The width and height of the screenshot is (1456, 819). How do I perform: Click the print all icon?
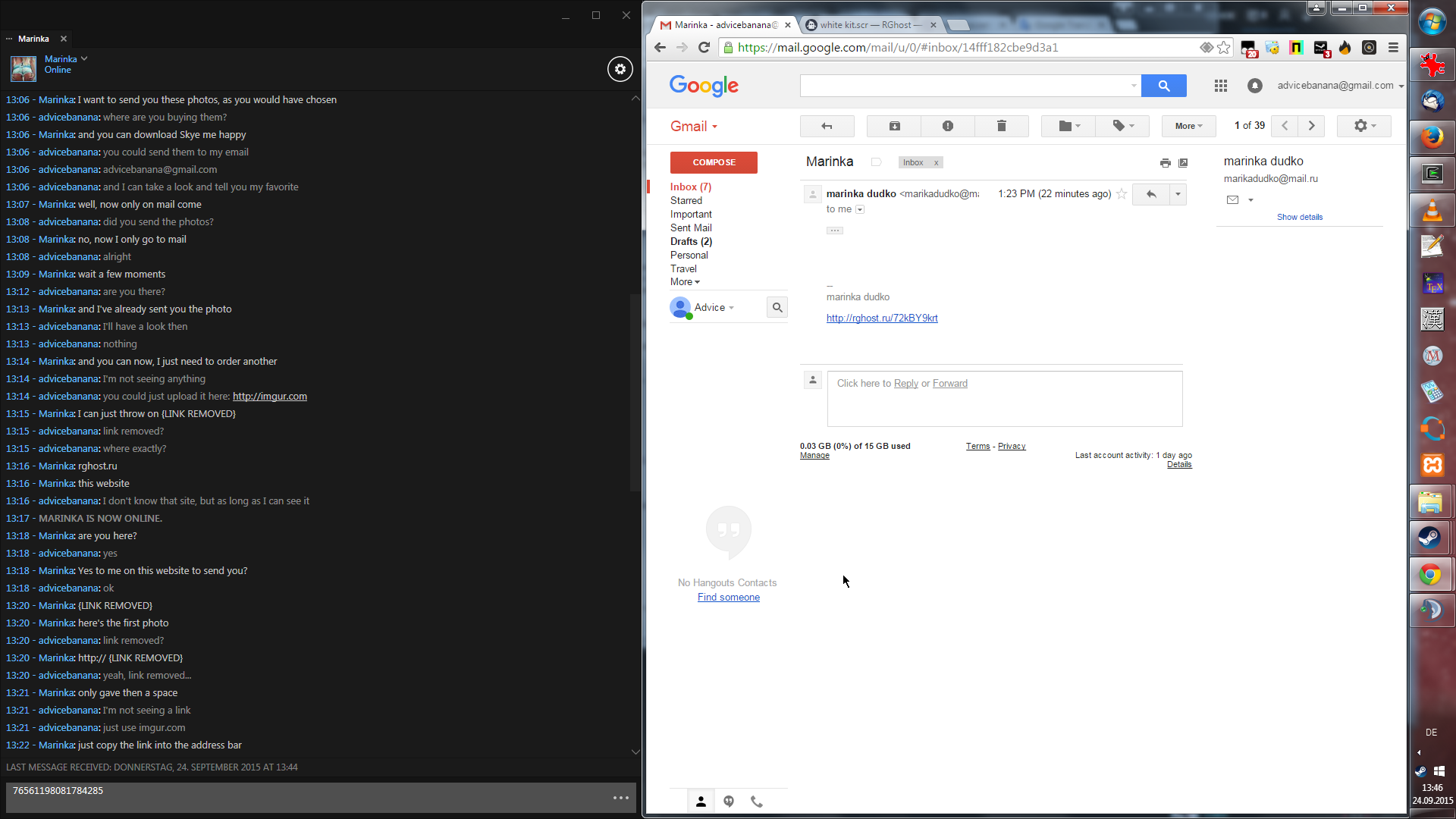[x=1165, y=163]
